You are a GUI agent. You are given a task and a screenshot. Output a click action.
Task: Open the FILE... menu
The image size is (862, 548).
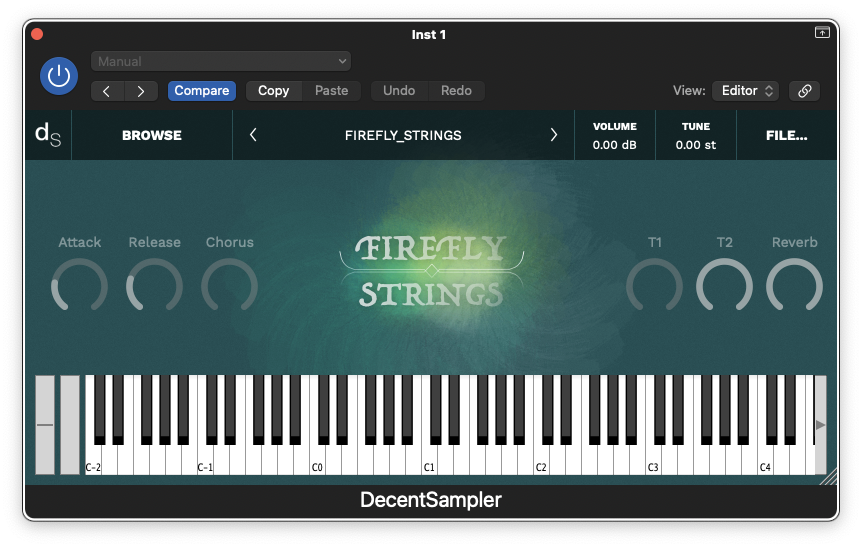pos(787,135)
